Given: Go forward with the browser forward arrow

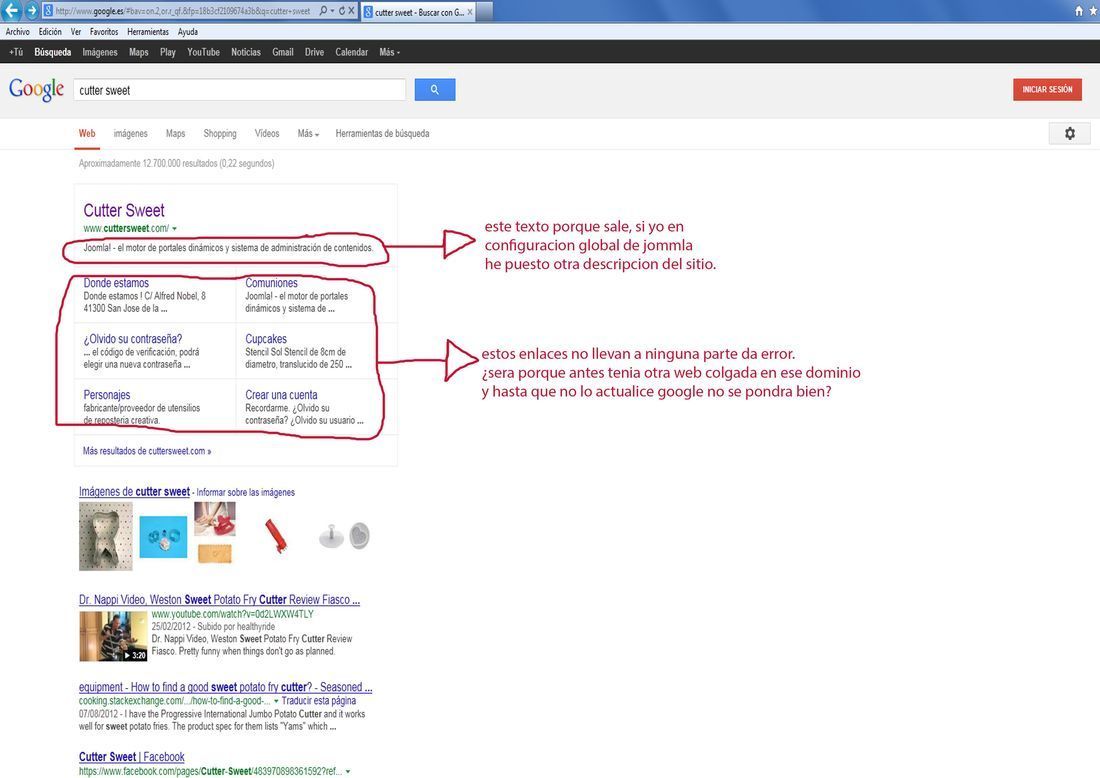Looking at the screenshot, I should click(32, 11).
